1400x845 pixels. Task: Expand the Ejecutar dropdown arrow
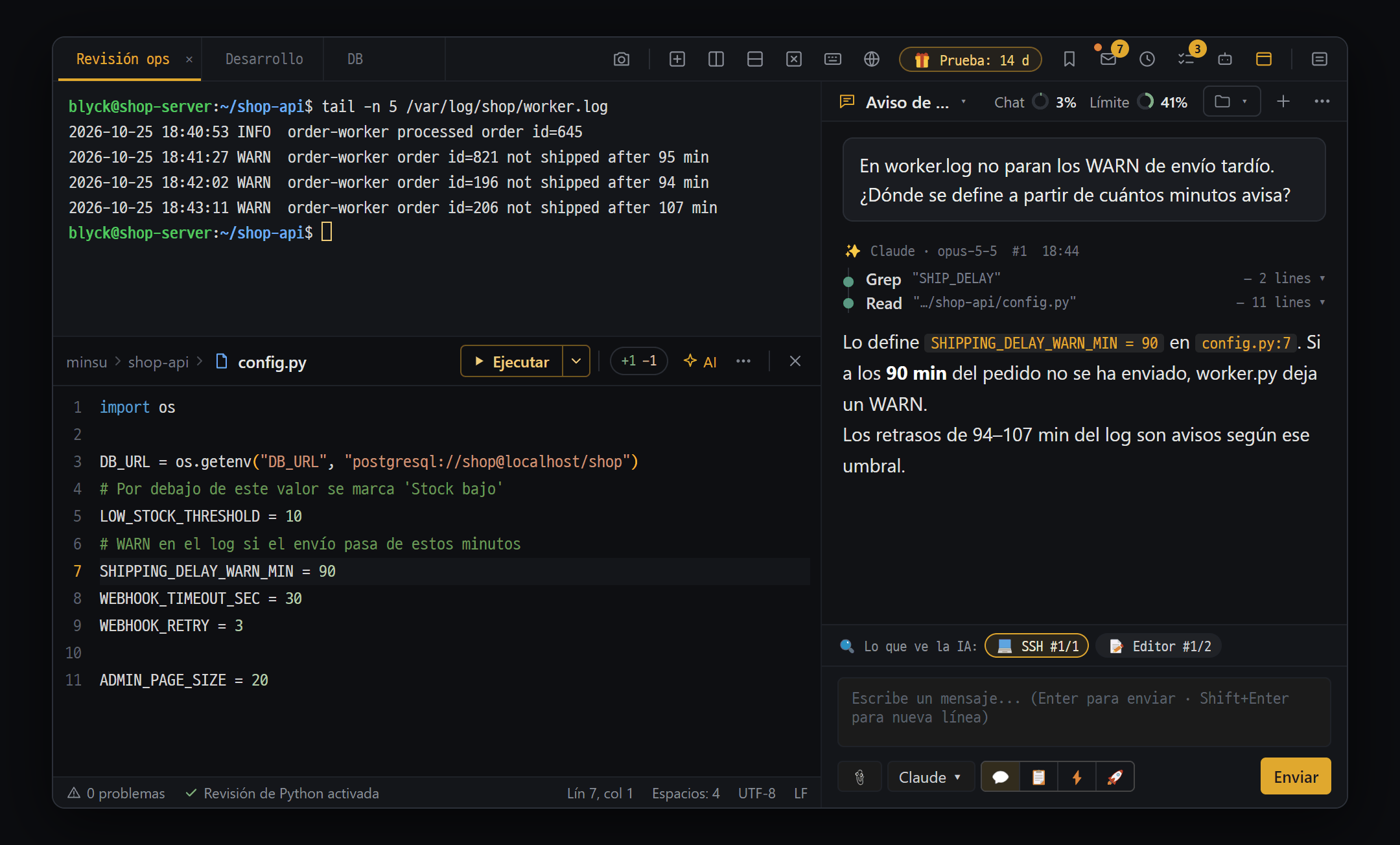pyautogui.click(x=576, y=361)
